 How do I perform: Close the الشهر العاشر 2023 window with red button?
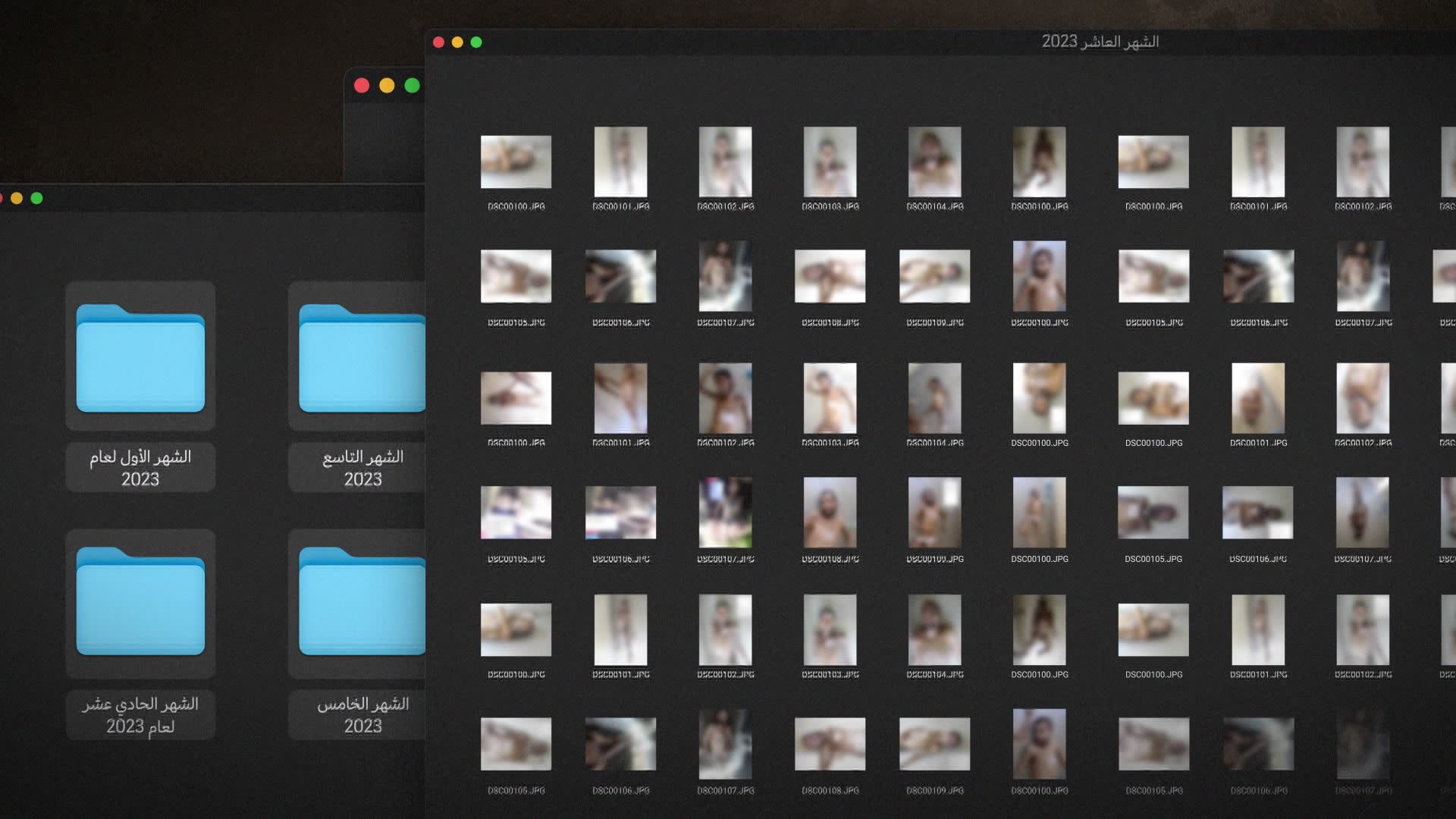[438, 42]
